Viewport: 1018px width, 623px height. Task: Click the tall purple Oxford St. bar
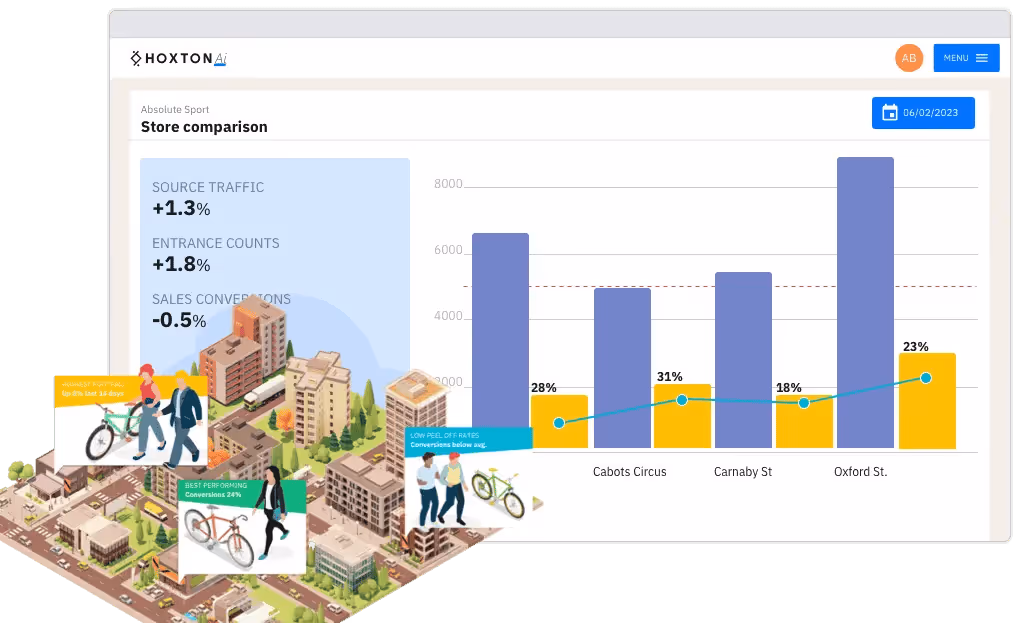tap(865, 302)
